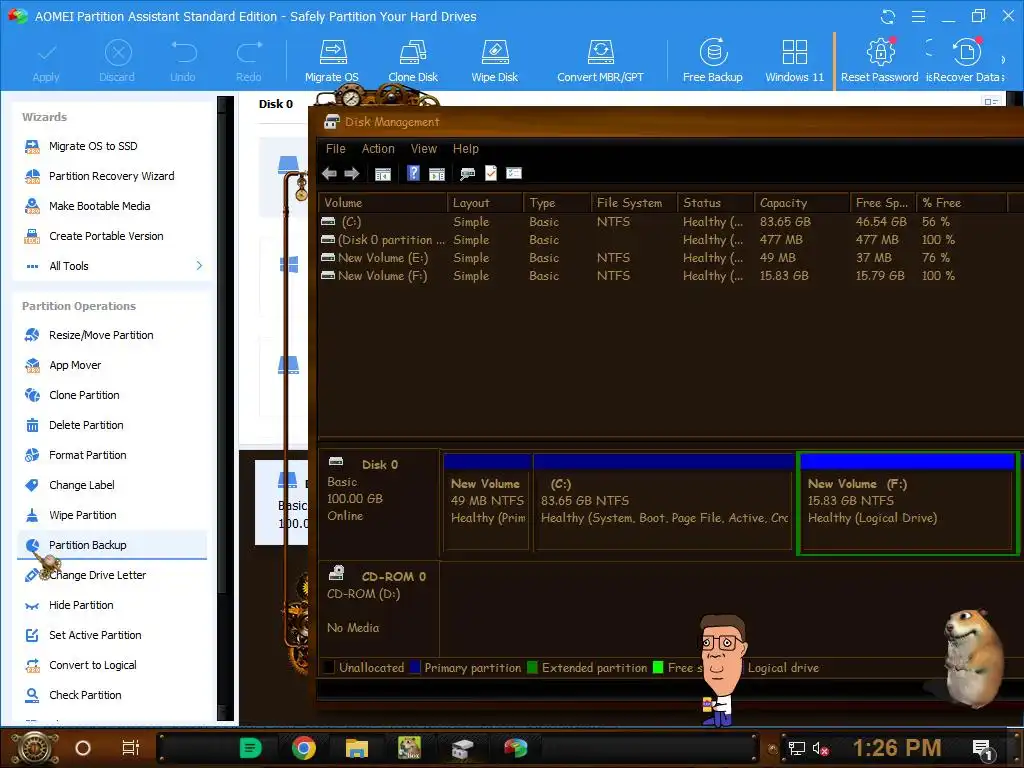Open the AOMEI hamburger menu in title bar

[x=918, y=16]
